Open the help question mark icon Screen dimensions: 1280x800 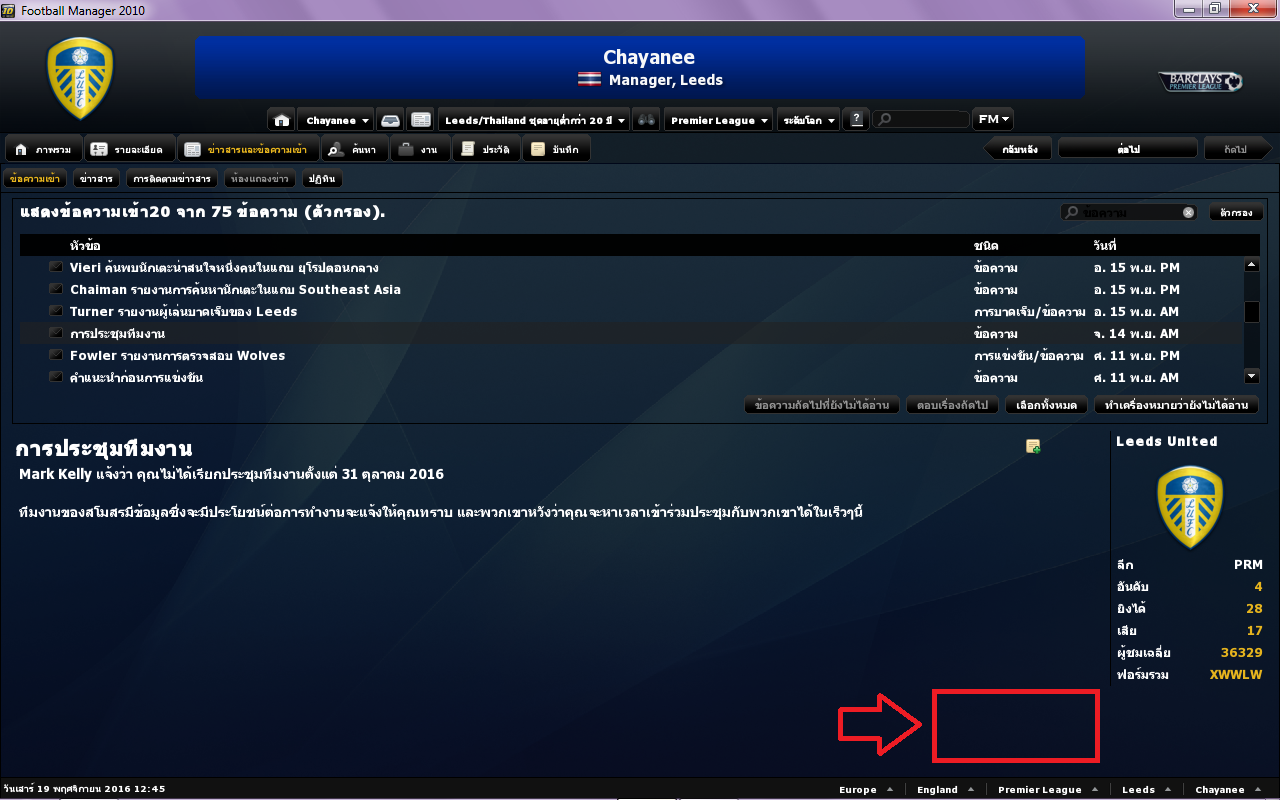(x=856, y=120)
